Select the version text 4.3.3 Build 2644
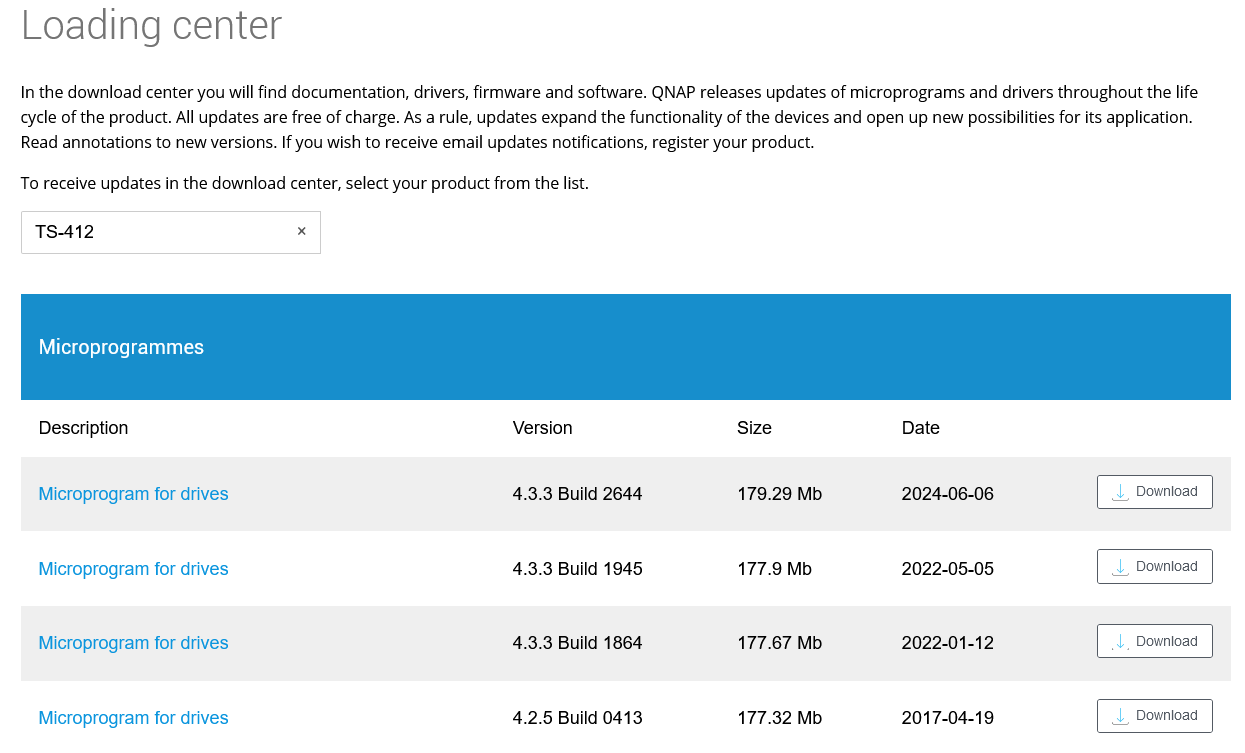Screen dimensions: 1245x753 577,494
